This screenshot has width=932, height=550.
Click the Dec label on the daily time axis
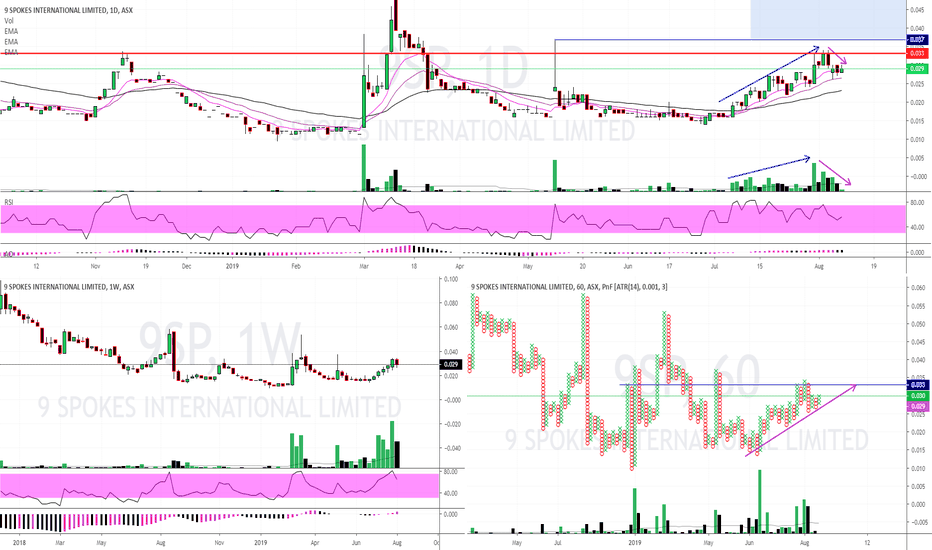[187, 266]
